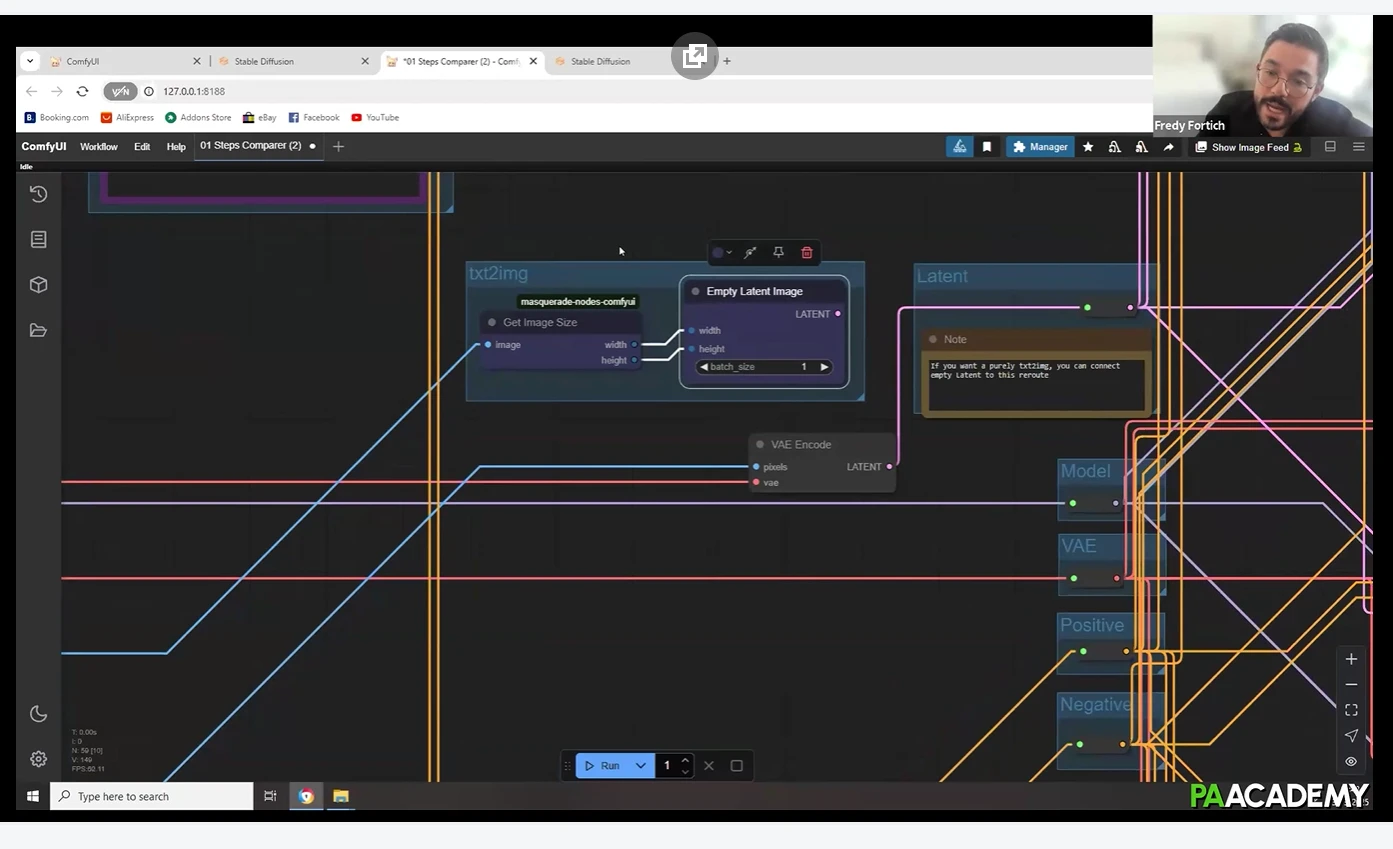Select the 01 Steps Comparer (2) workflow tab
This screenshot has width=1393, height=849.
pos(251,146)
